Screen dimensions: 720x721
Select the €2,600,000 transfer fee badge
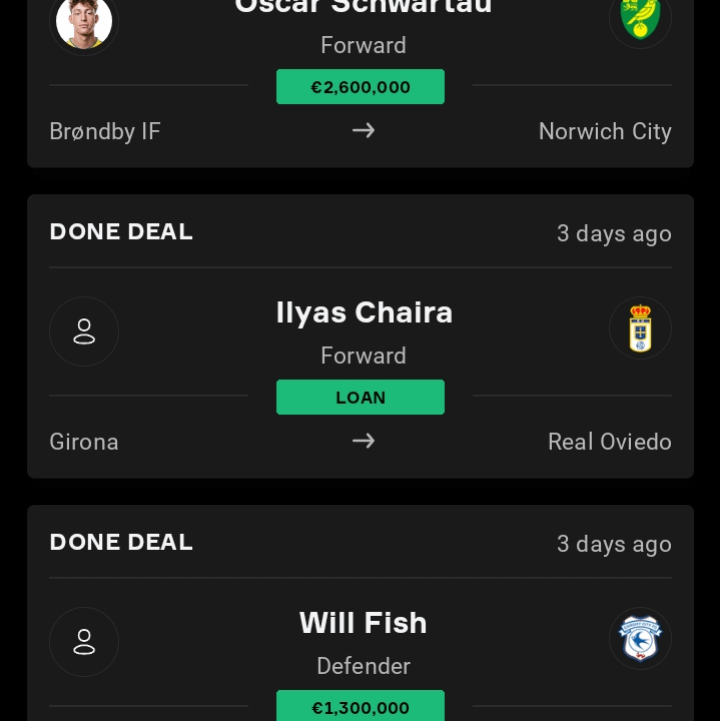(x=360, y=87)
